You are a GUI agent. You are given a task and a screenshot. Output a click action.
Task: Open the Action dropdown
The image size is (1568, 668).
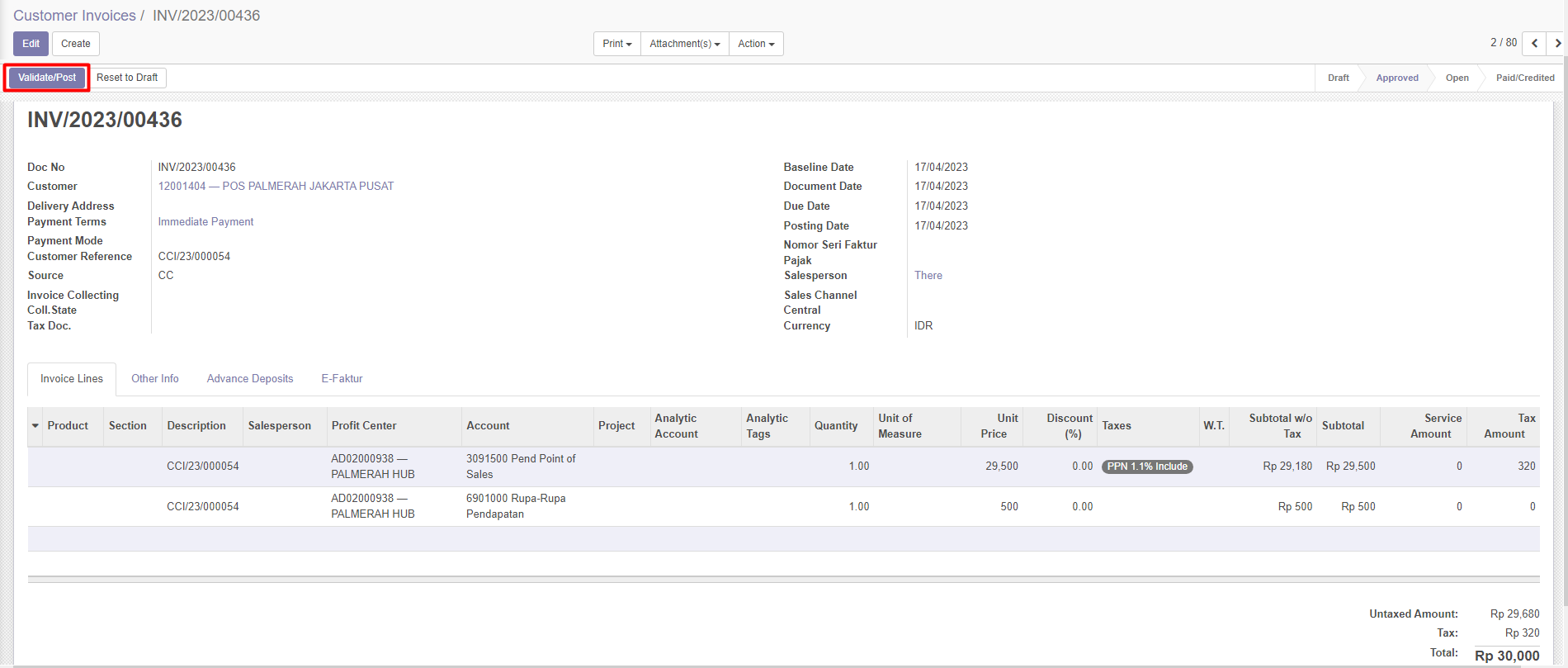756,44
